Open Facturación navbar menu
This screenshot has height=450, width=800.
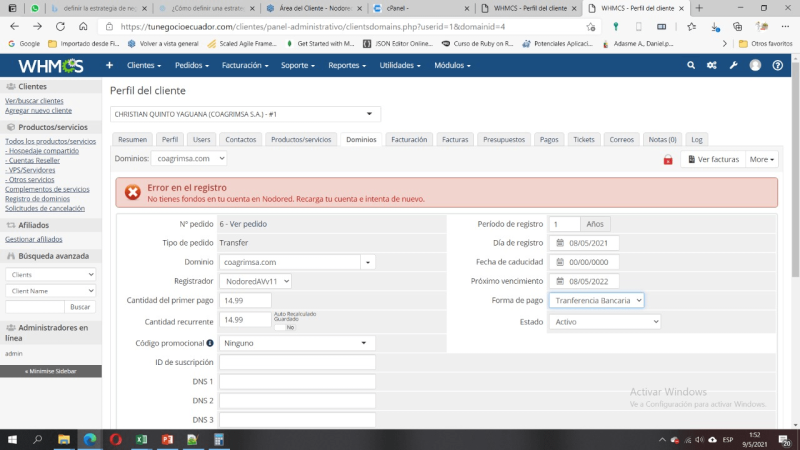coord(245,65)
